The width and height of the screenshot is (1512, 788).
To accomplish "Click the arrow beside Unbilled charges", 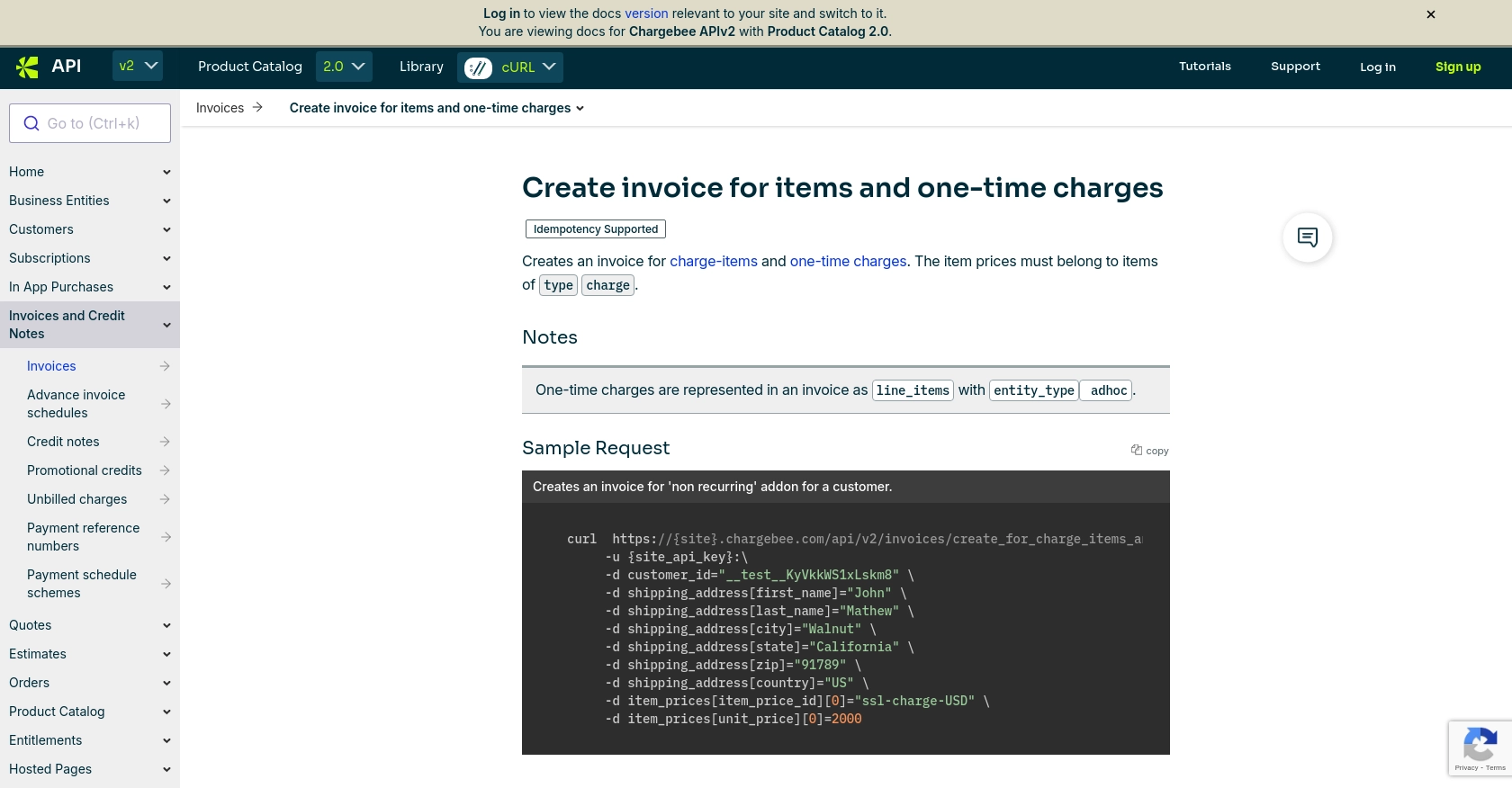I will [165, 499].
